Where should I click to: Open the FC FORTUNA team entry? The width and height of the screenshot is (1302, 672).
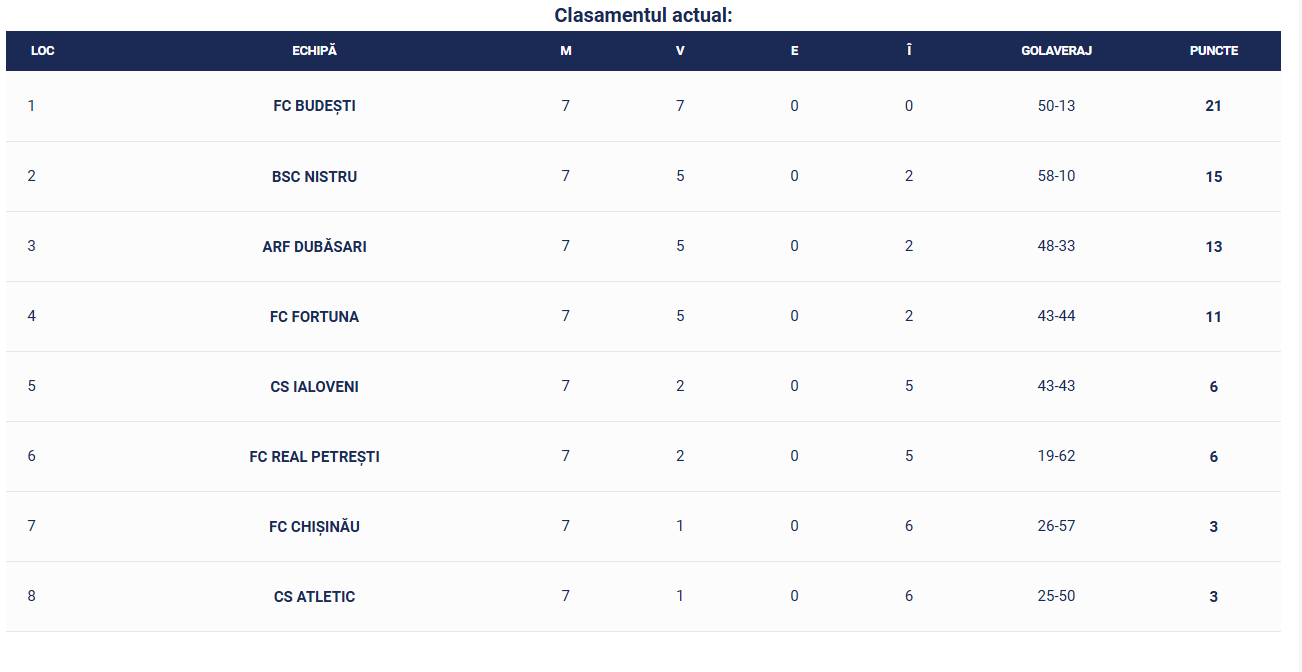[x=314, y=316]
